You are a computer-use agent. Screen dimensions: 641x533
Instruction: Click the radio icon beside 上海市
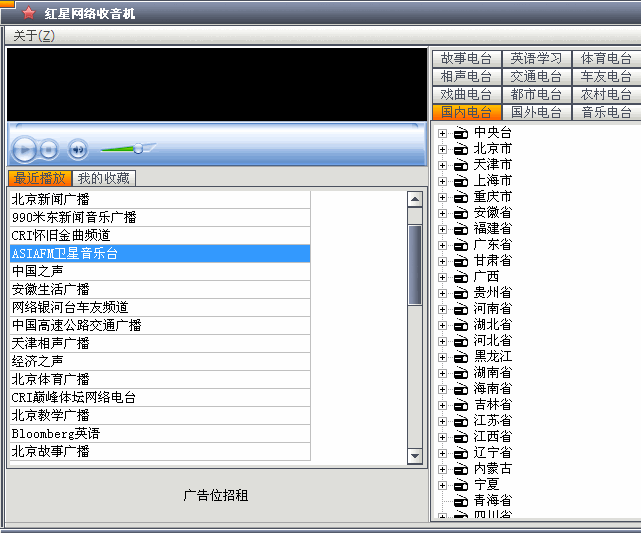pos(461,181)
